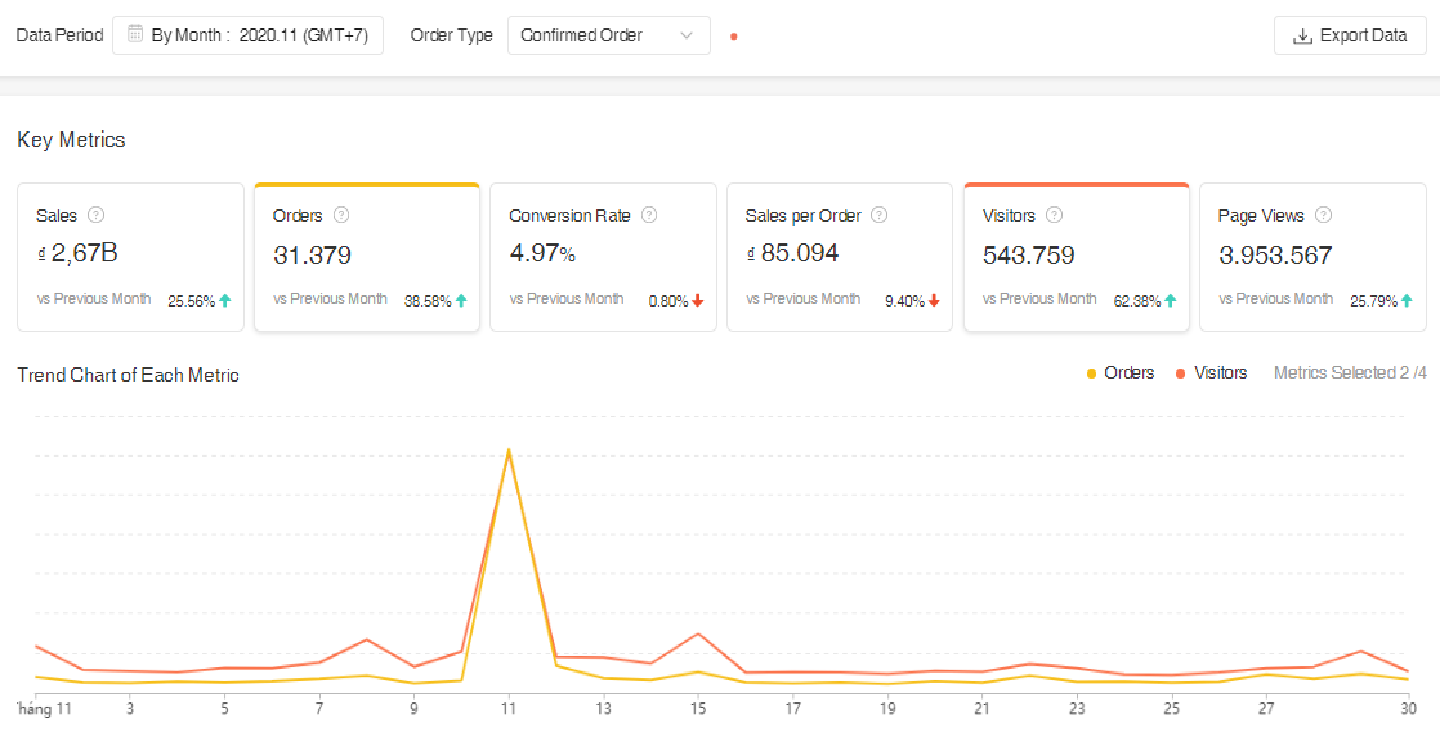Click the Visitors value 543.759
The image size is (1441, 743).
(x=1029, y=255)
